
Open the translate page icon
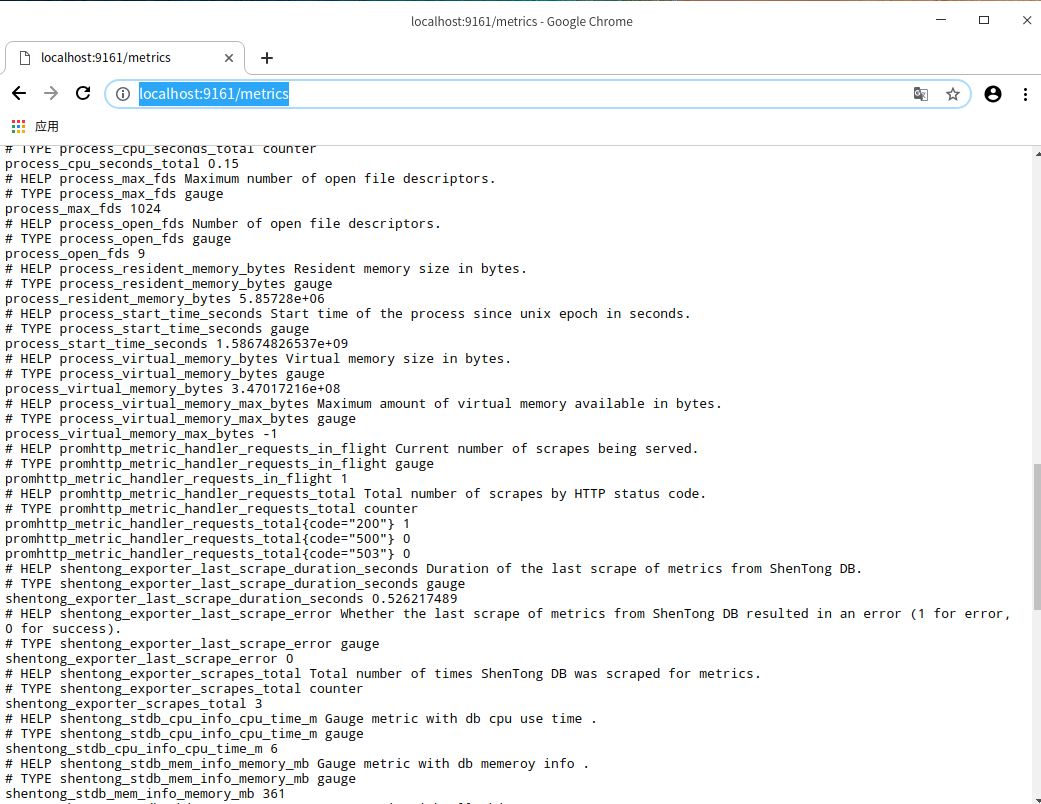pyautogui.click(x=920, y=94)
